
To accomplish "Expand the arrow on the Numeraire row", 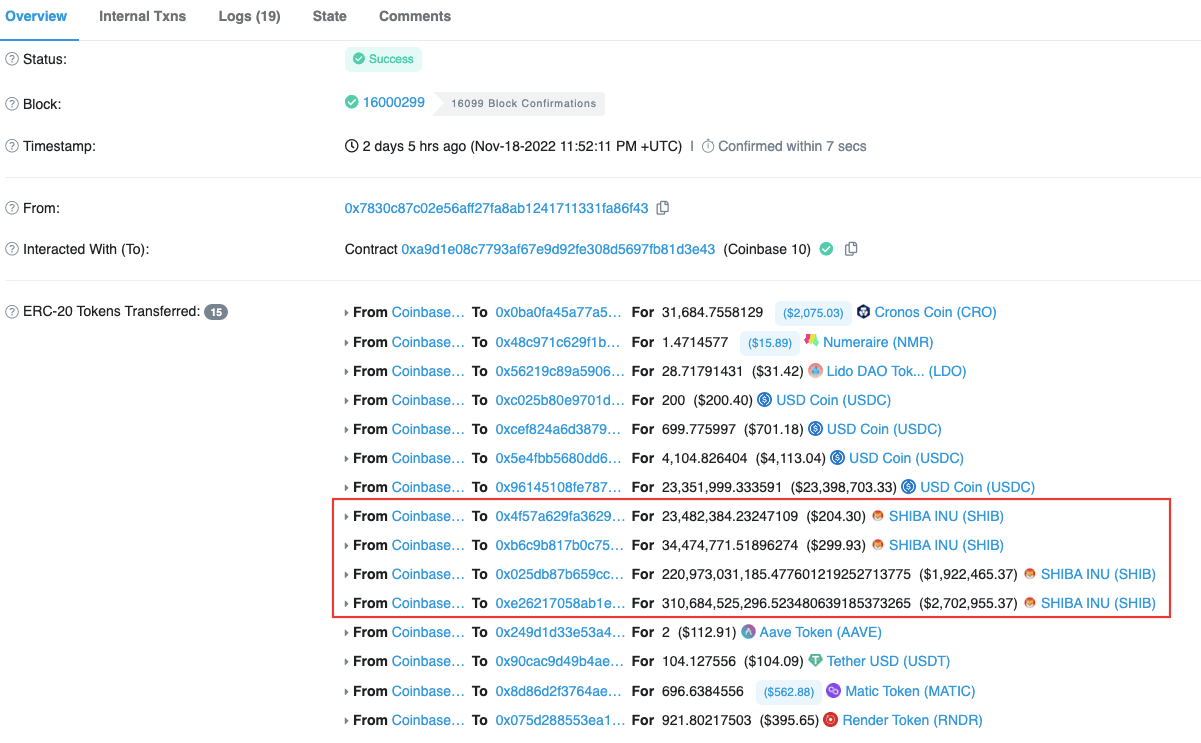I will (x=347, y=343).
